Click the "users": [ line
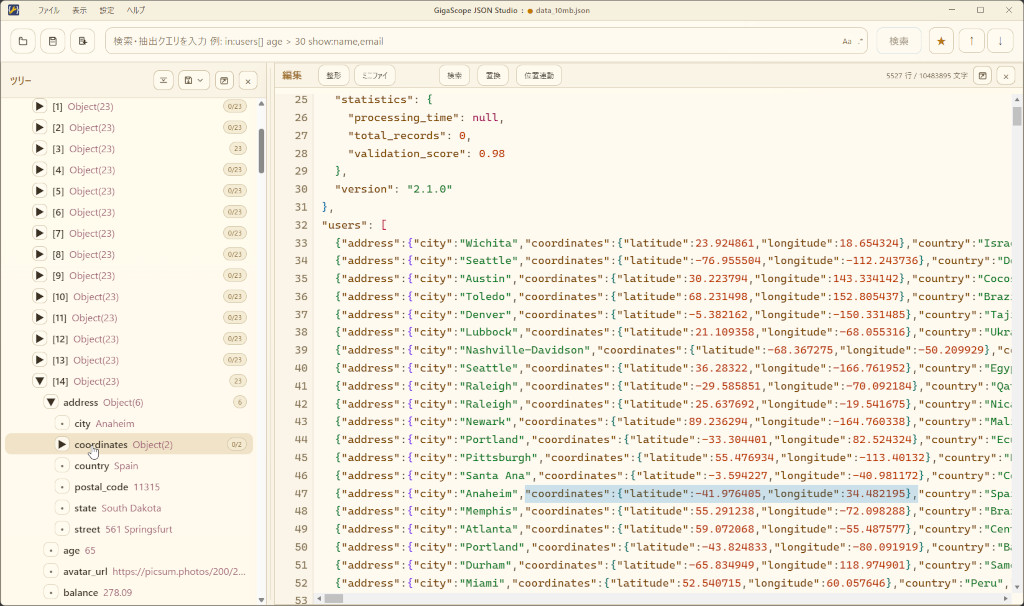The height and width of the screenshot is (606, 1024). (x=354, y=225)
